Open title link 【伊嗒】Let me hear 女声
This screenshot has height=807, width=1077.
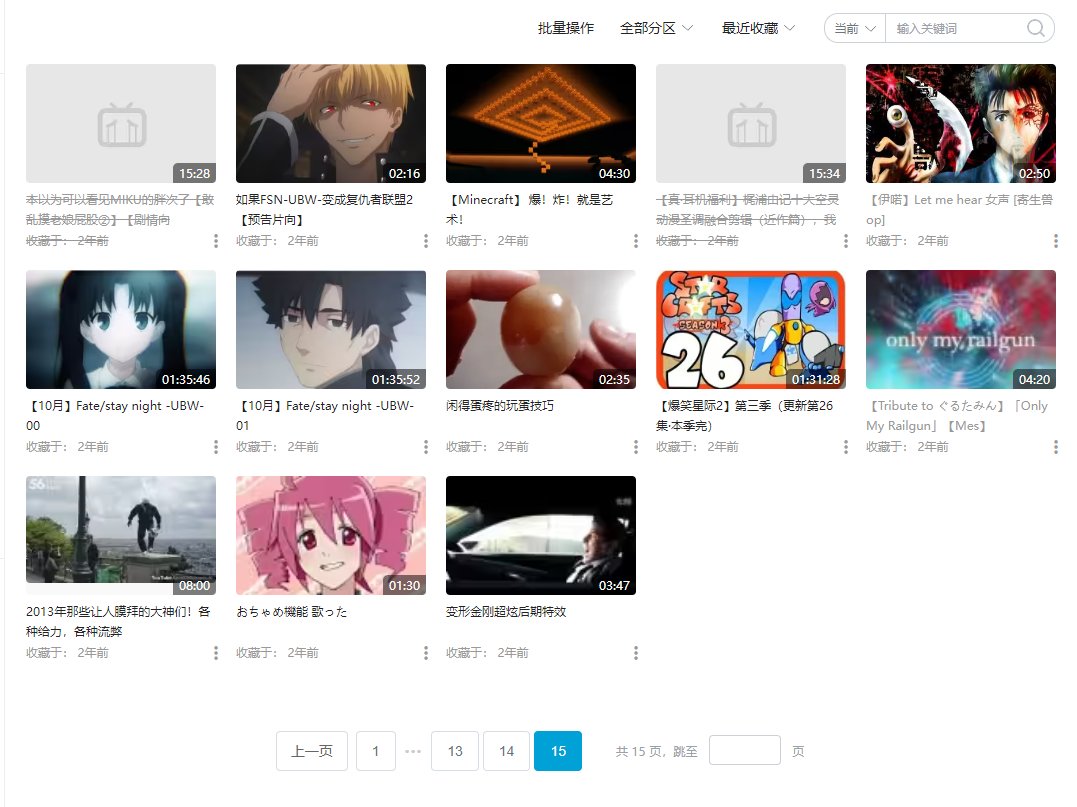coord(960,209)
